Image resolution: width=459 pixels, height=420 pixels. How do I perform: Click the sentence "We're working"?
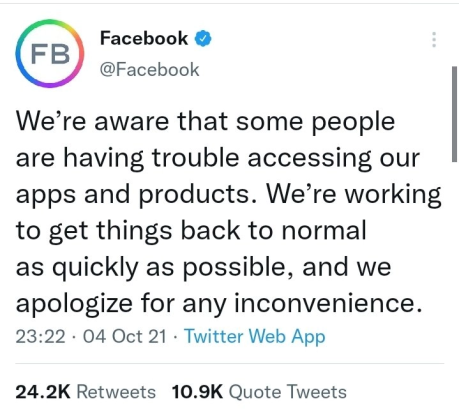click(353, 195)
